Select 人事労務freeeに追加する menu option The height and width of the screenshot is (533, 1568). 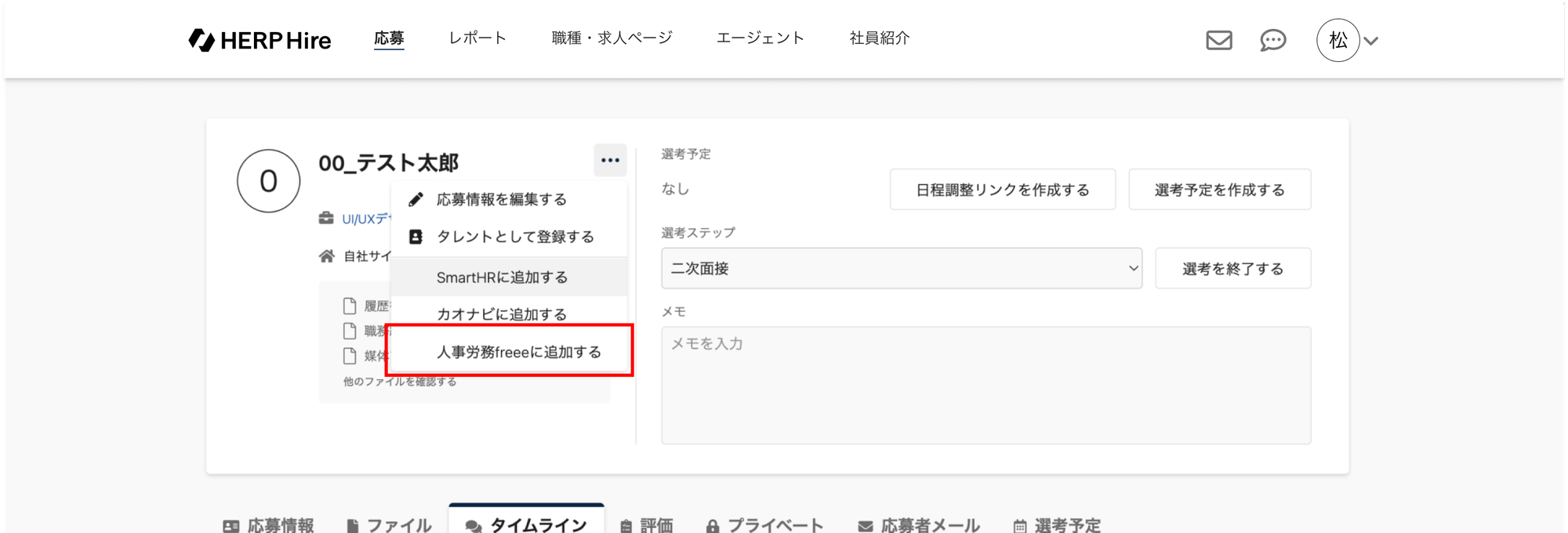coord(518,352)
